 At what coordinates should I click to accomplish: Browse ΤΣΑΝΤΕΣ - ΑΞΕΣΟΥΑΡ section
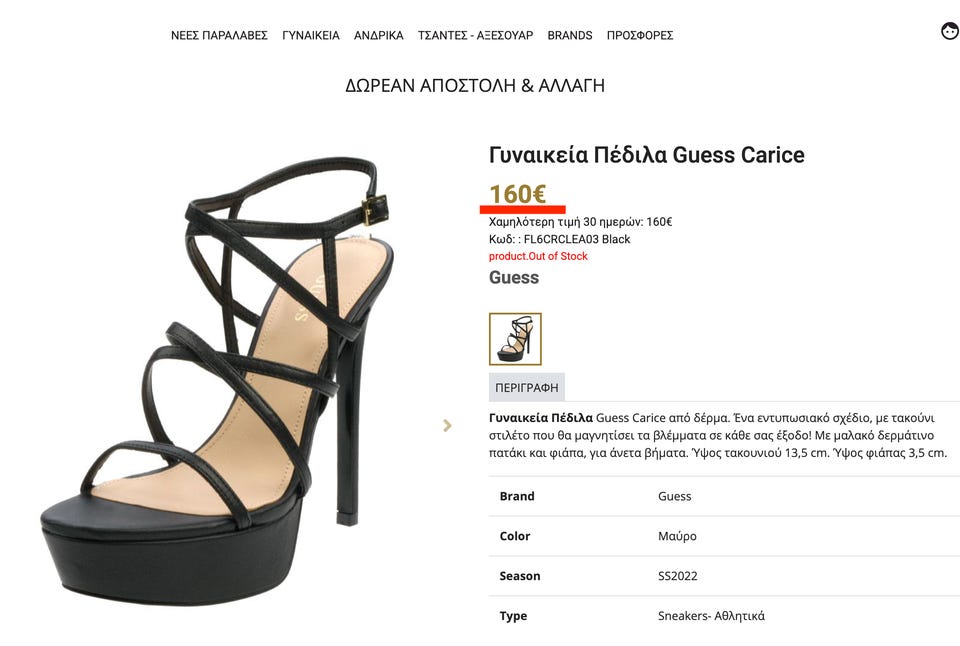tap(475, 35)
